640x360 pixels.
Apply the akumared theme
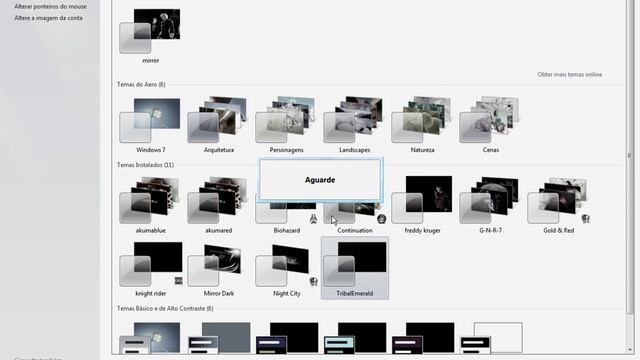point(218,201)
